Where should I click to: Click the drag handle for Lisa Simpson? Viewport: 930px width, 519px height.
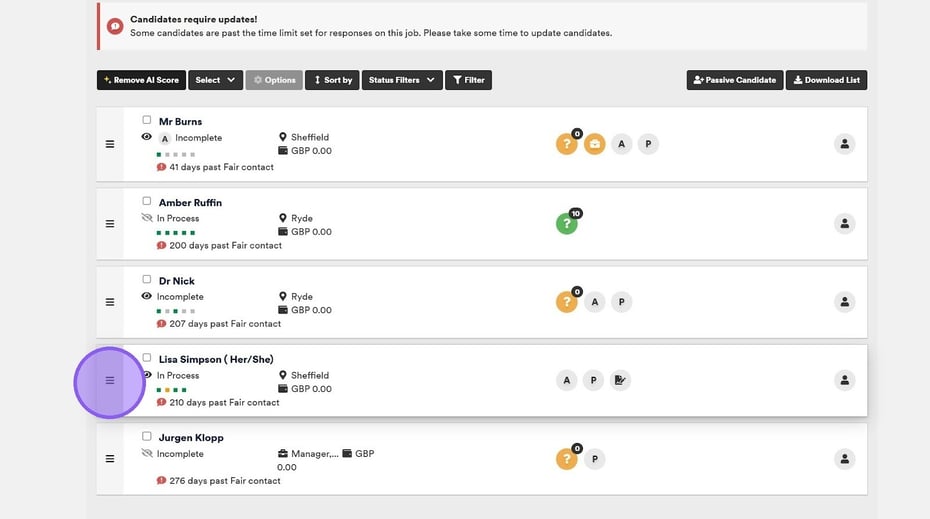pyautogui.click(x=110, y=381)
